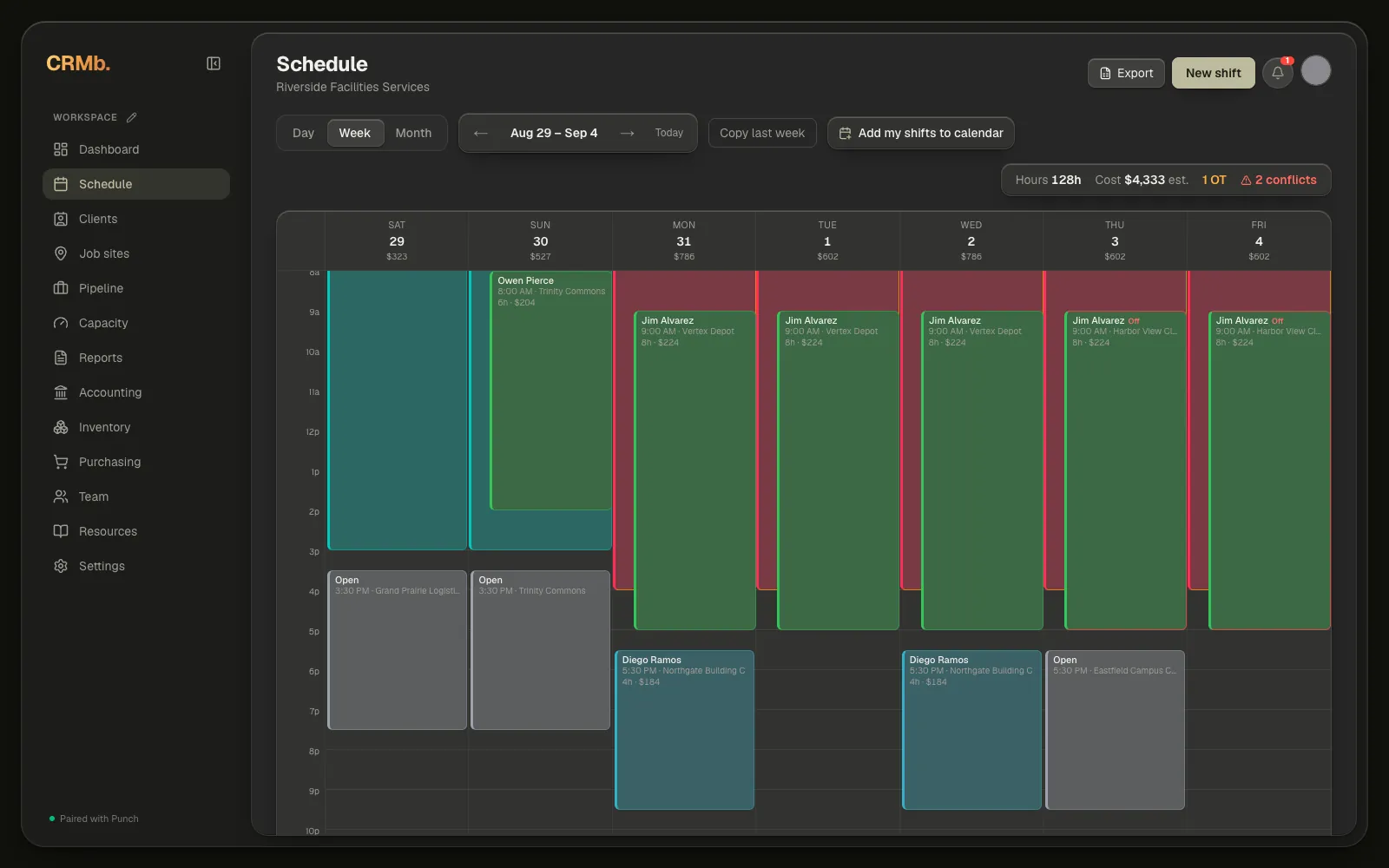The image size is (1389, 868).
Task: Open Team in sidebar
Action: 136,496
